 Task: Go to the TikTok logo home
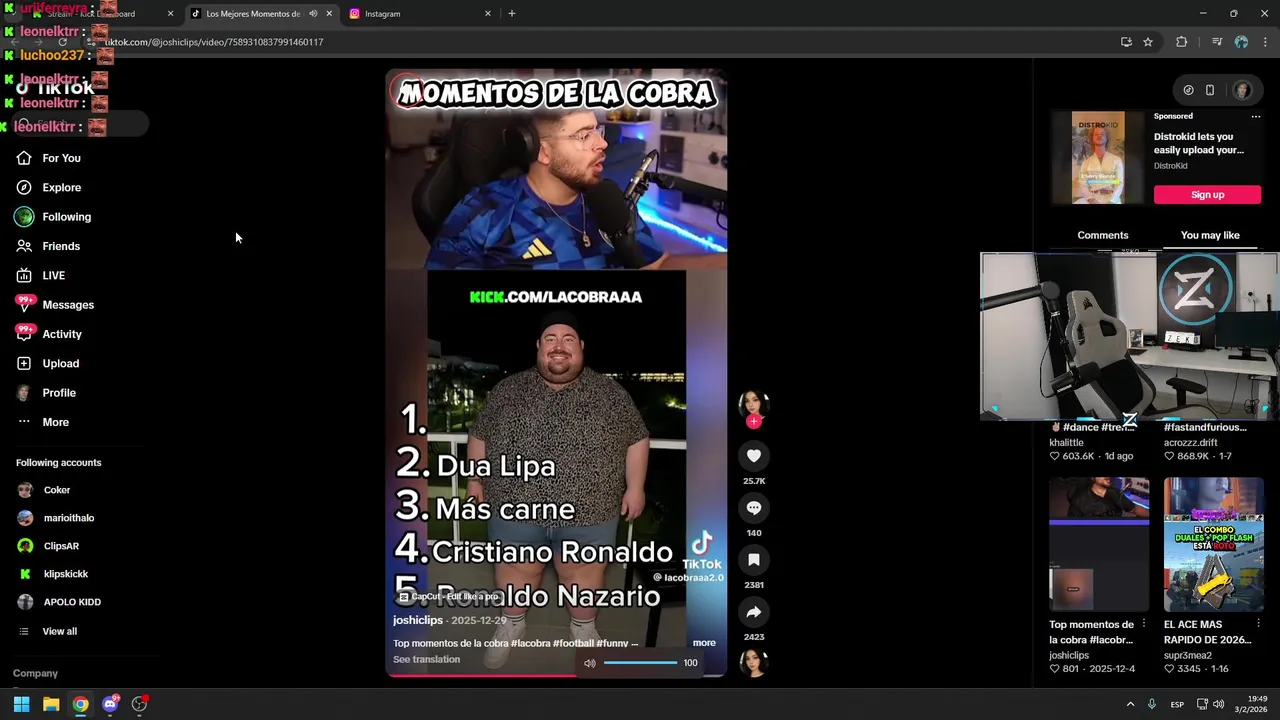55,88
